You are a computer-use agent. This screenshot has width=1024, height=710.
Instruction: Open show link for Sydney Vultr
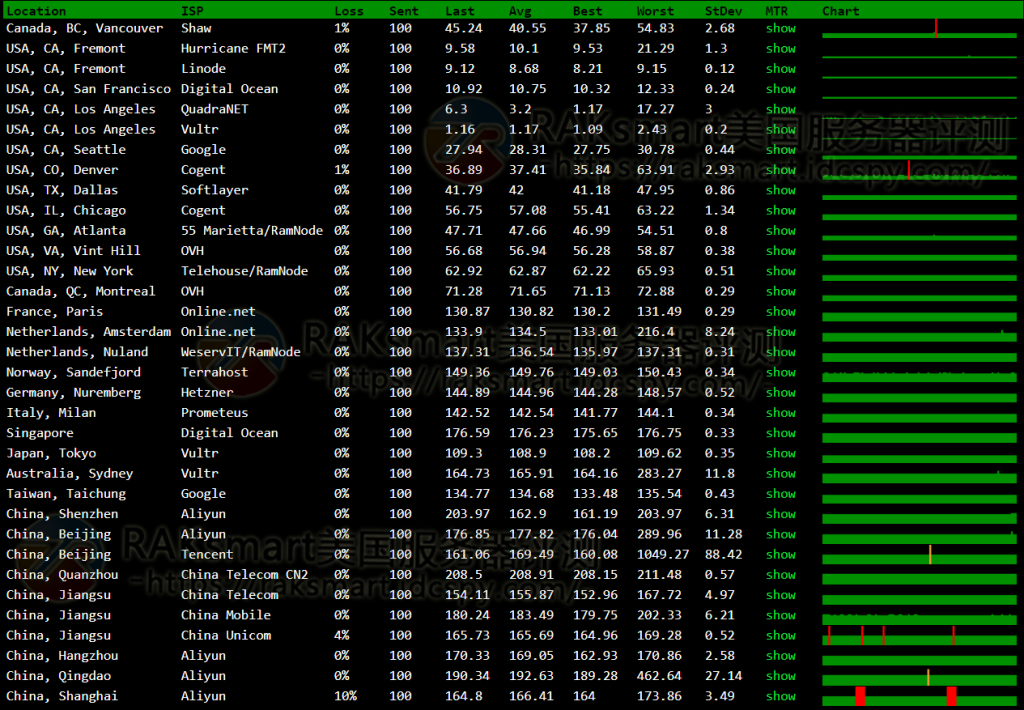pos(780,474)
